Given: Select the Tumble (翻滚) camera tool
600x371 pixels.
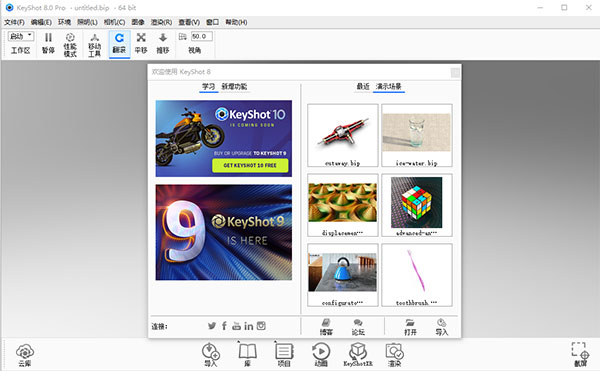Looking at the screenshot, I should coord(119,43).
